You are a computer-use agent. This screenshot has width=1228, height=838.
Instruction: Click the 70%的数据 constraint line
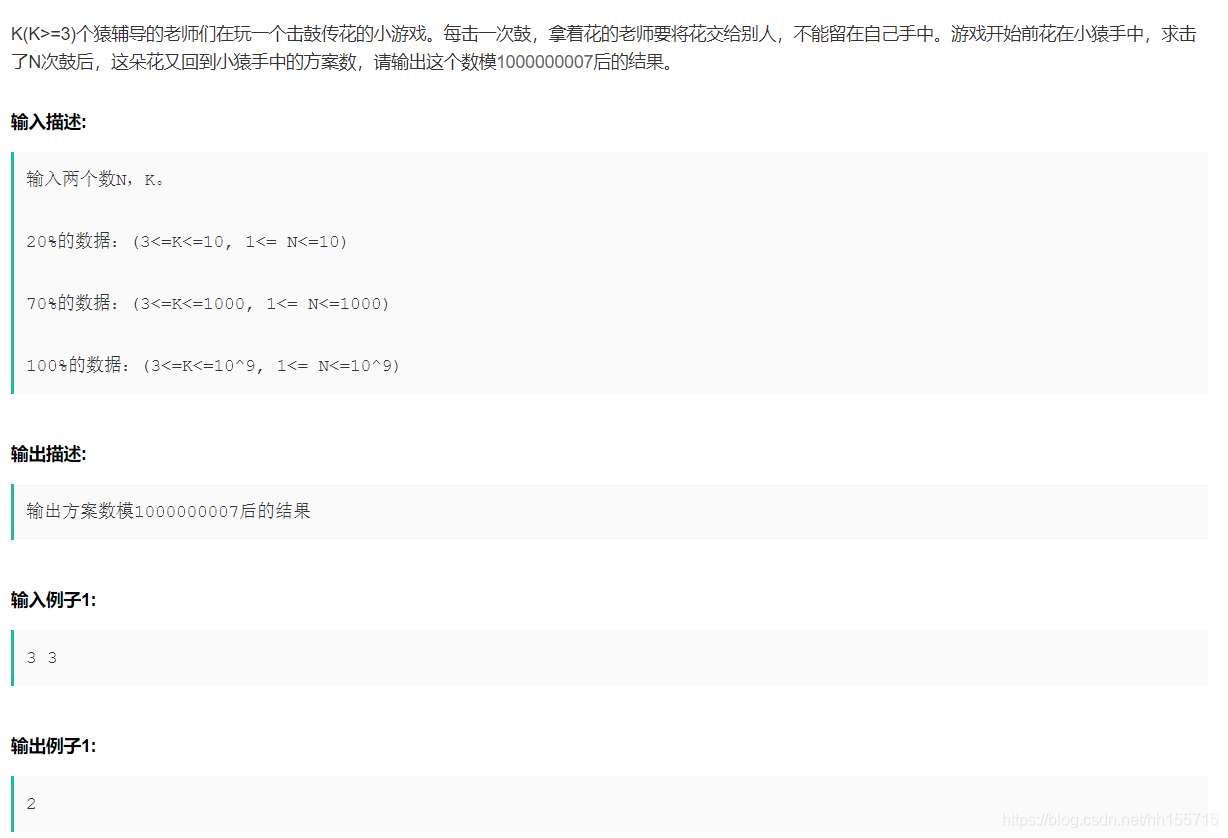(x=208, y=303)
